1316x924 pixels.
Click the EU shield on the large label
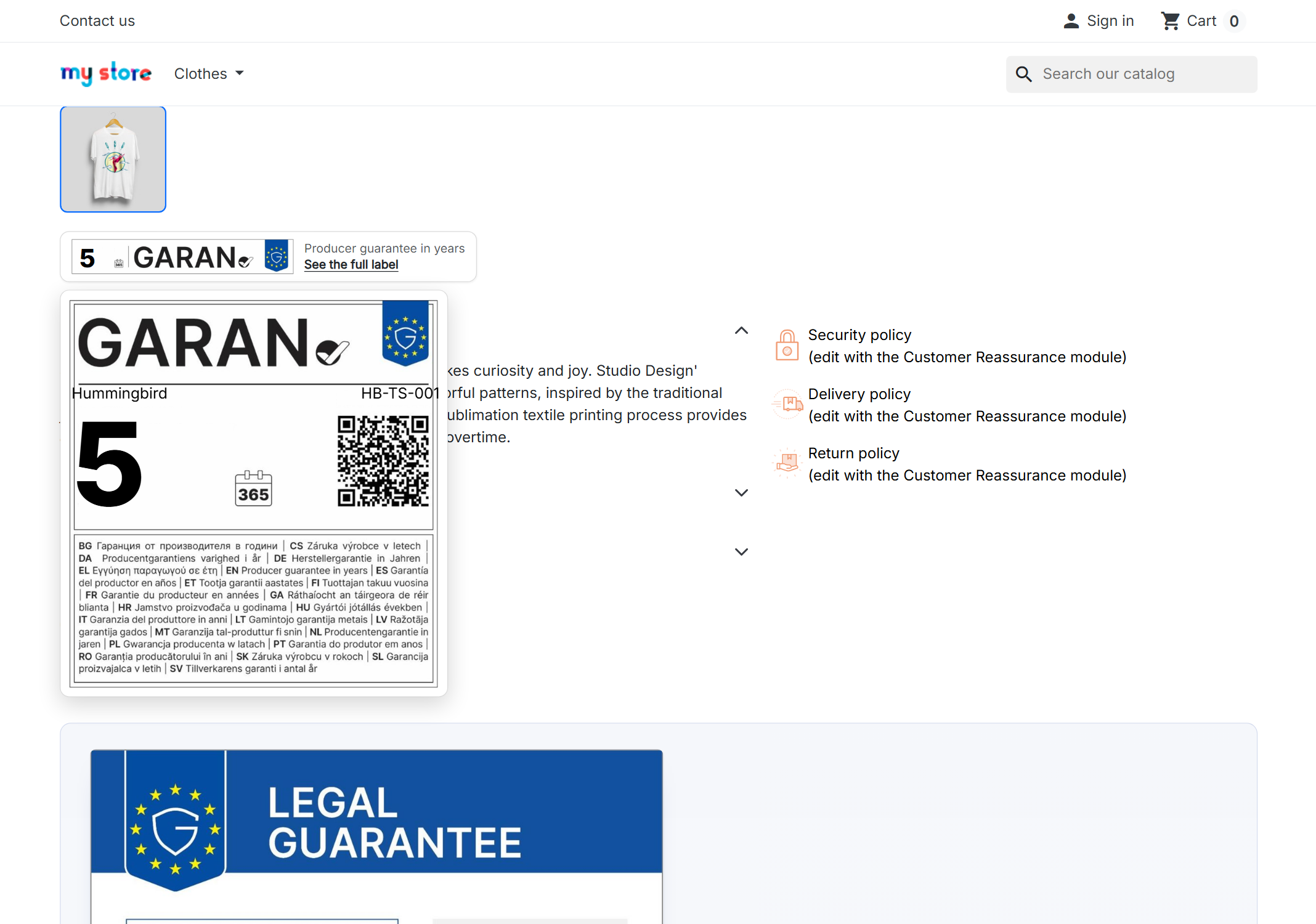(x=405, y=333)
